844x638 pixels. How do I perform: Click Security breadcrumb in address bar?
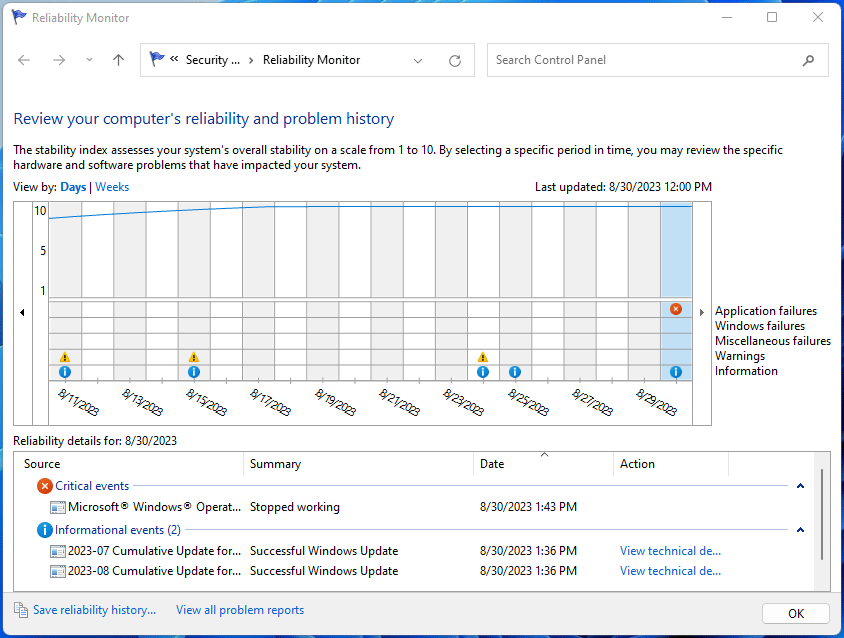click(x=213, y=60)
